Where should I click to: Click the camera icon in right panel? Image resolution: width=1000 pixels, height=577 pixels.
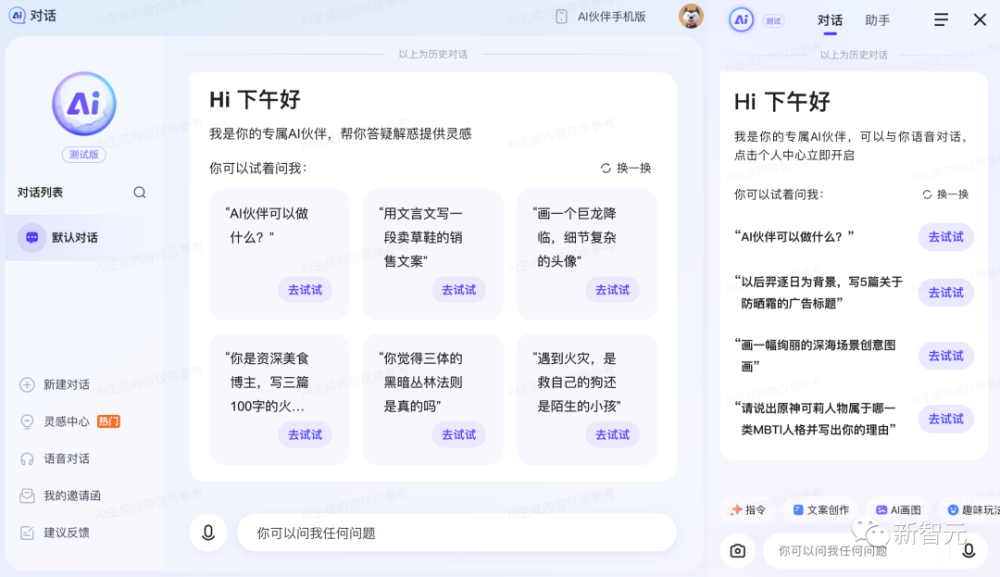point(738,550)
